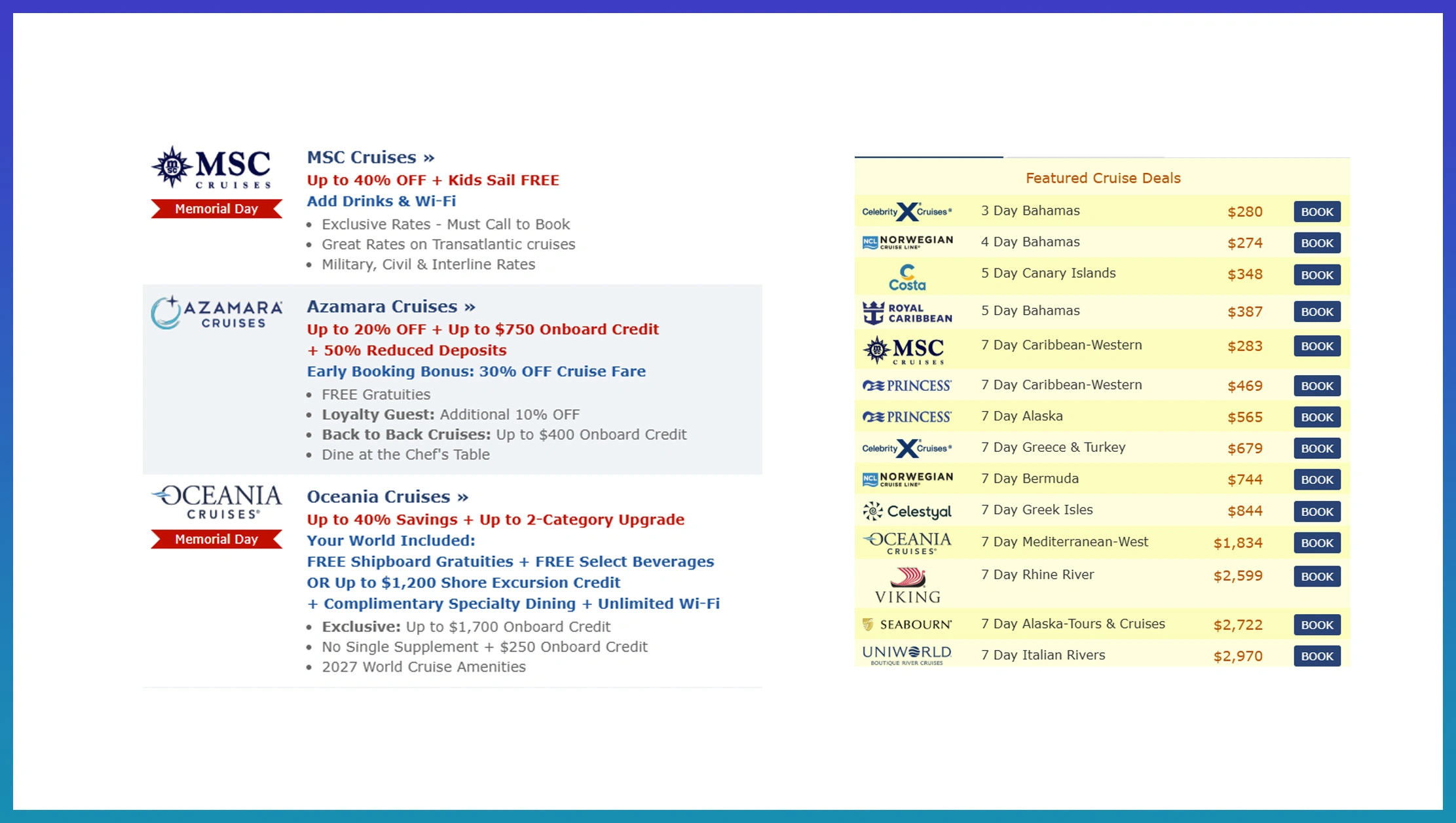Click the 5 Day Canary Islands text

pyautogui.click(x=1049, y=273)
